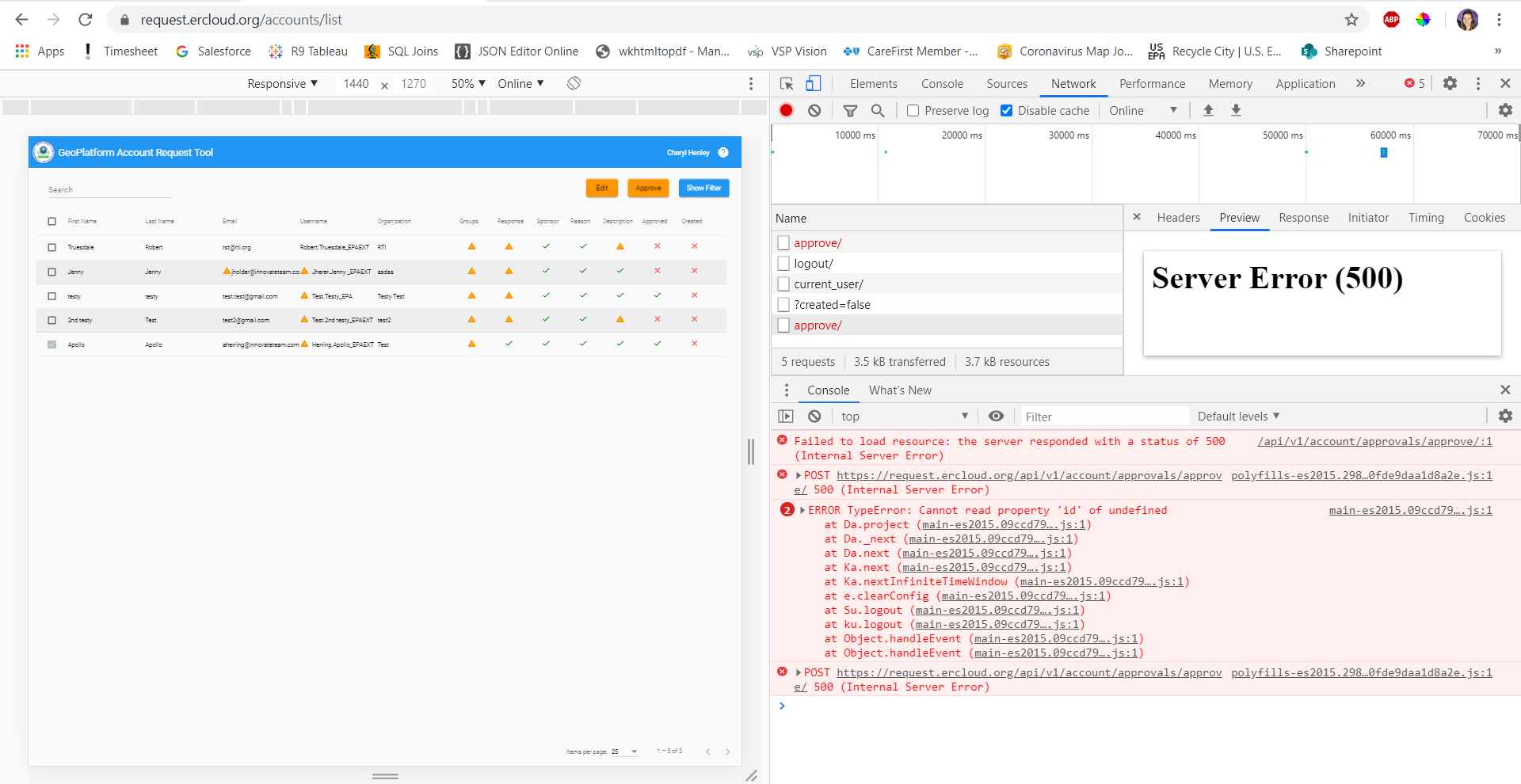Clear the console with the block icon
This screenshot has height=784, width=1521.
(x=814, y=416)
